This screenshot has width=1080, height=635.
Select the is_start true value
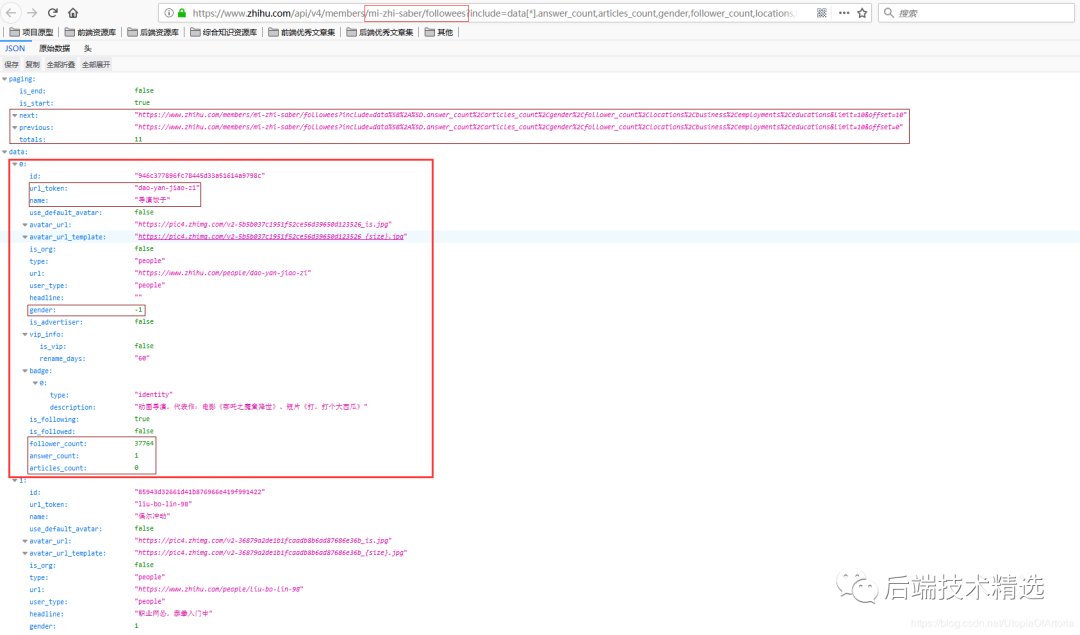(142, 103)
